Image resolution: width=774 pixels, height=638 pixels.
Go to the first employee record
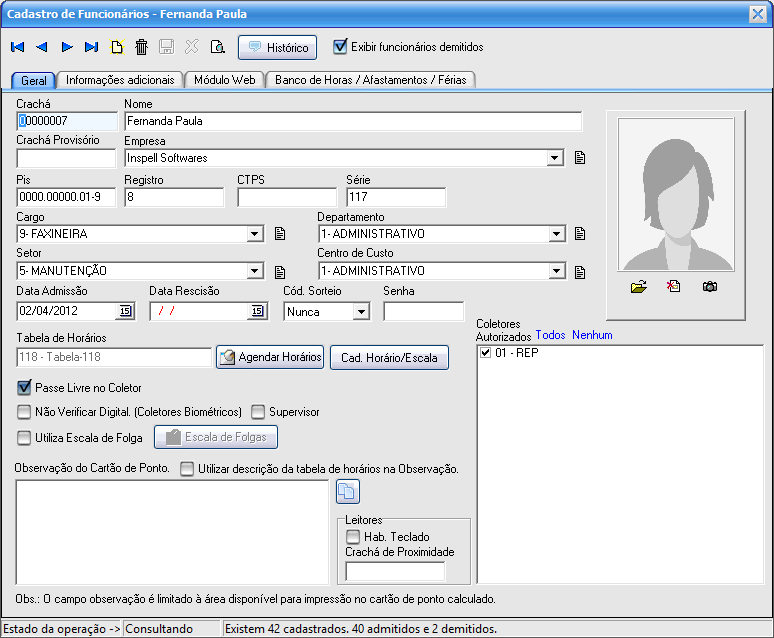tap(18, 47)
